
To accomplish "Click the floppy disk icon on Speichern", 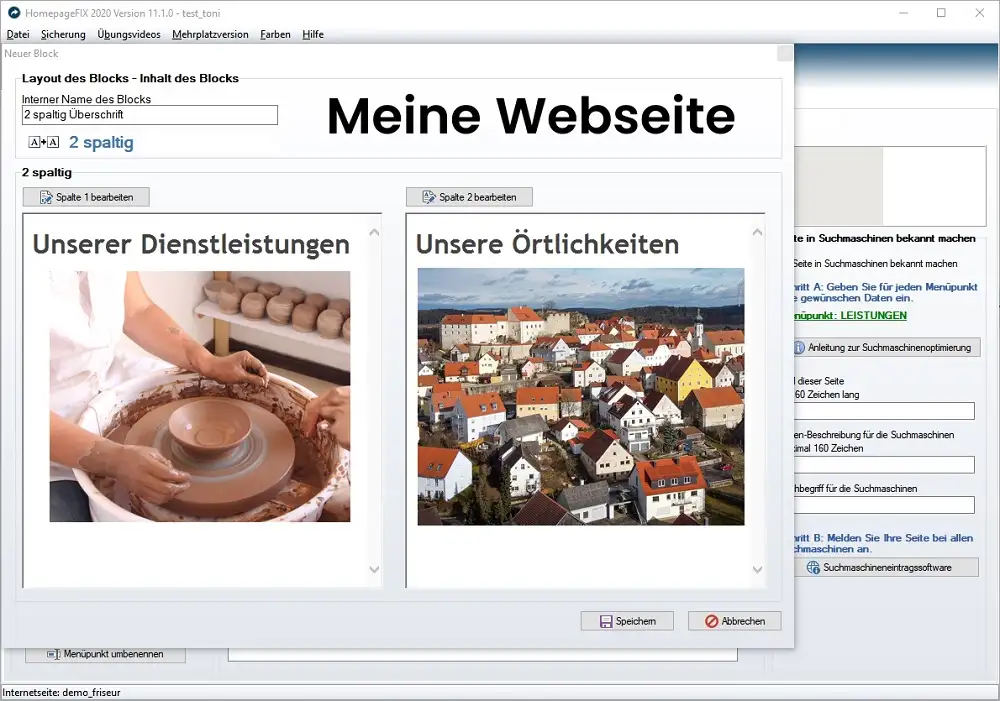I will pos(606,621).
